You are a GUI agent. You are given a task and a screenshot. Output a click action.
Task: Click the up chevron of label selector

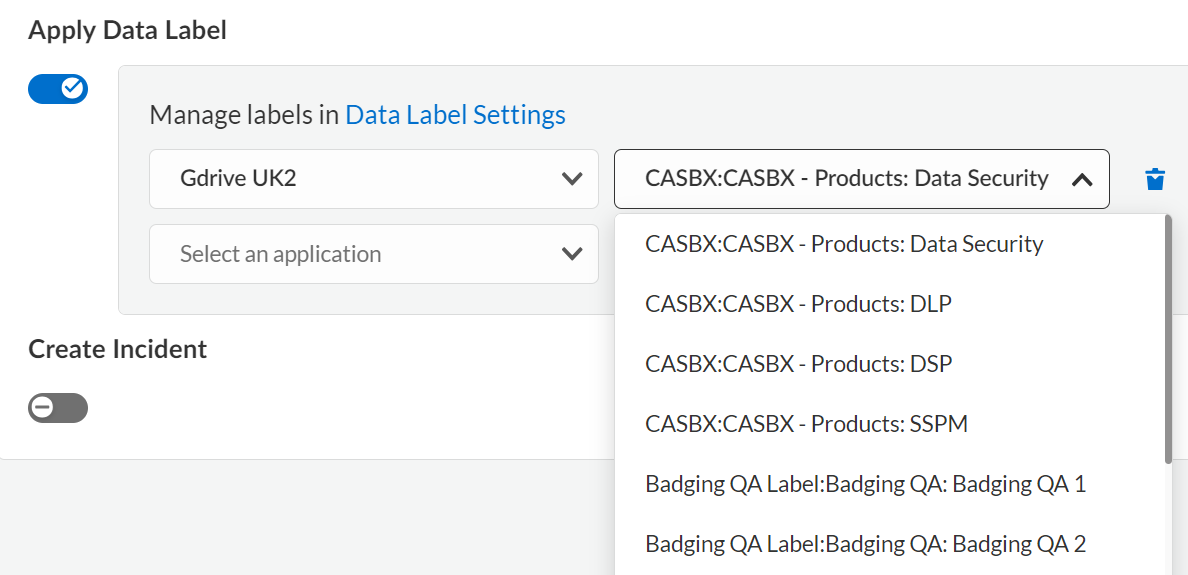(1081, 180)
